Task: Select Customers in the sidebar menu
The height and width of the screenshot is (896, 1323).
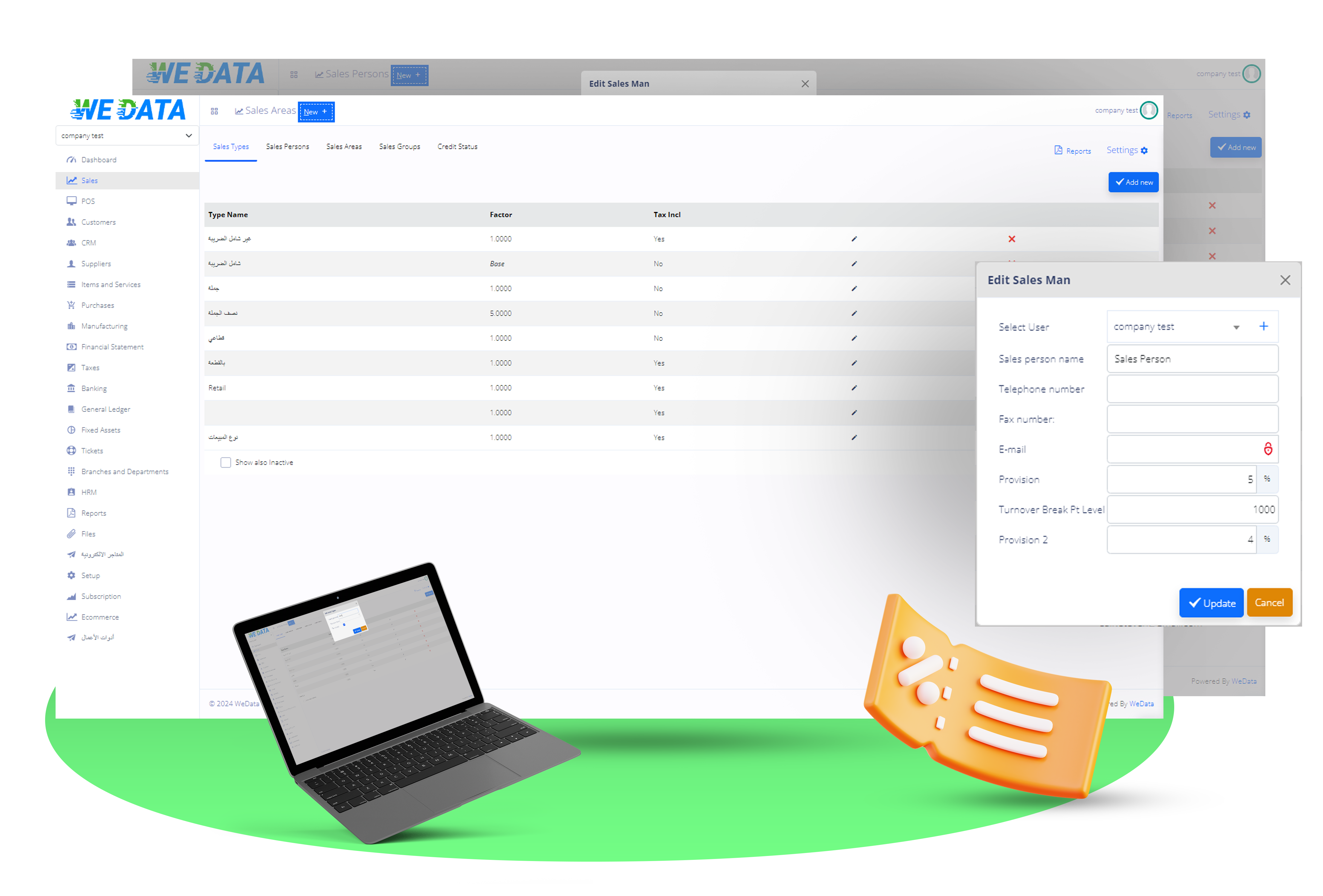Action: point(99,223)
